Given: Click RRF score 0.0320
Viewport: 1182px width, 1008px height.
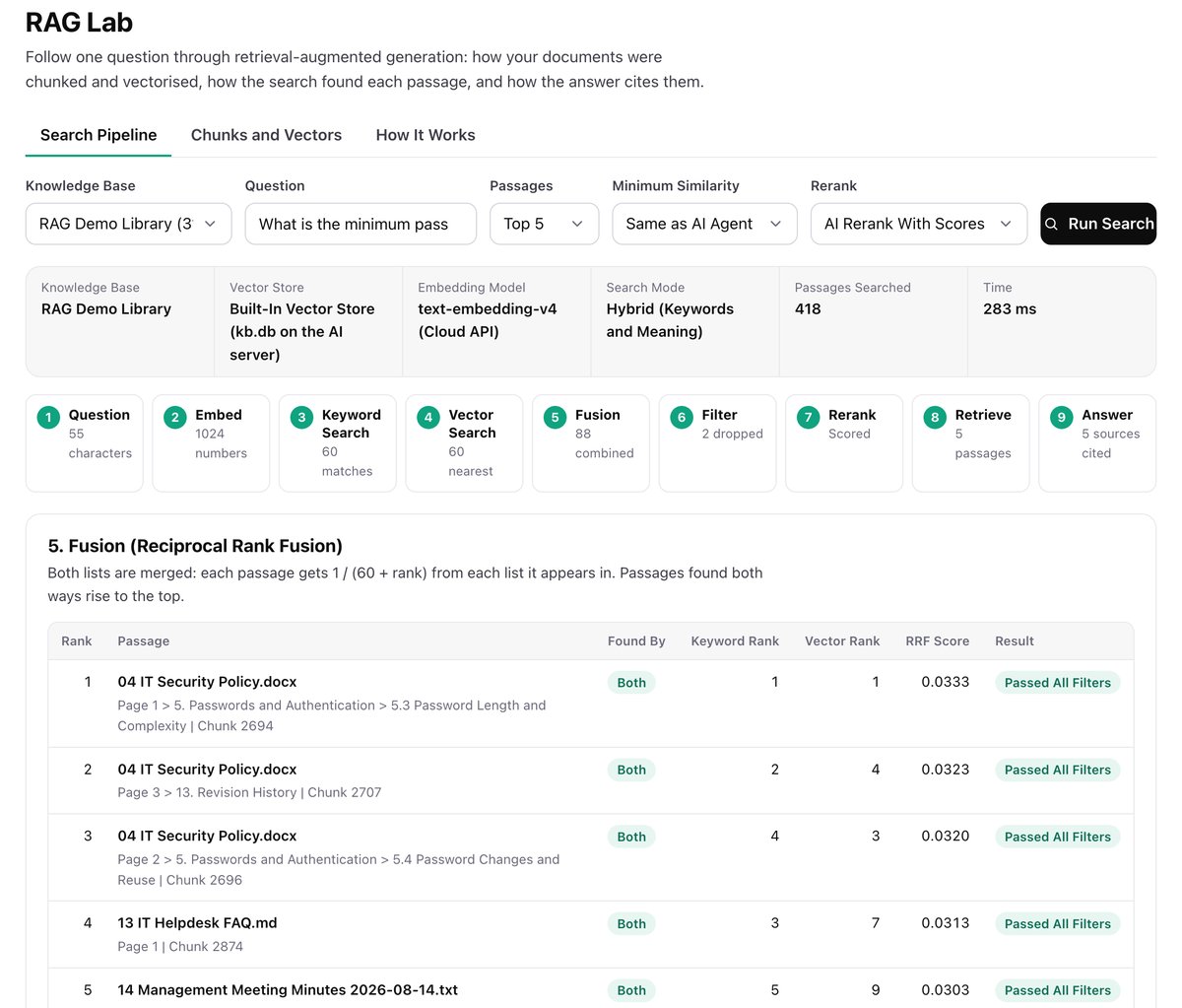Looking at the screenshot, I should [946, 836].
